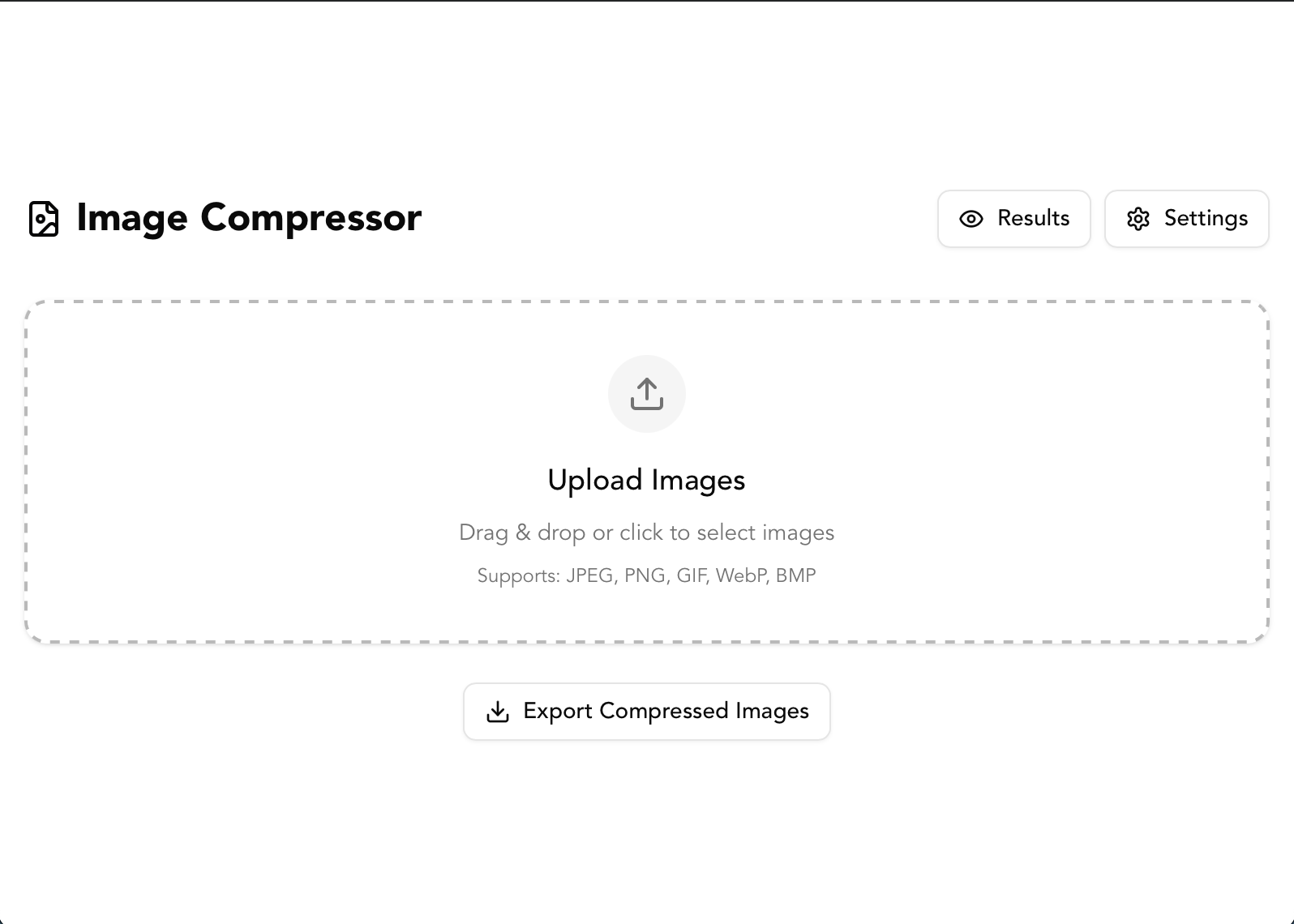Open the Results view
This screenshot has height=924, width=1294.
[1014, 219]
